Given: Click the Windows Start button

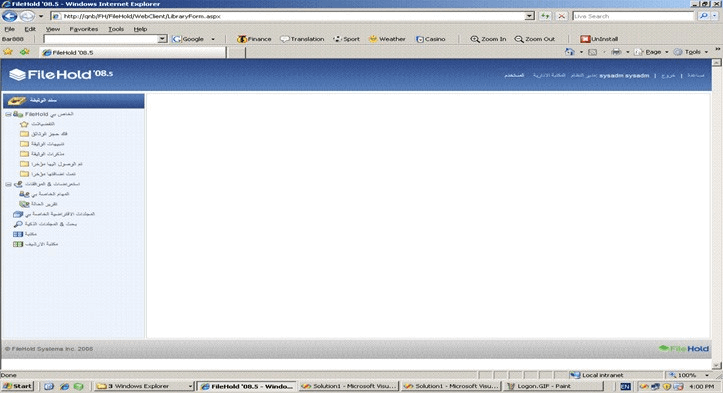Looking at the screenshot, I should click(18, 386).
